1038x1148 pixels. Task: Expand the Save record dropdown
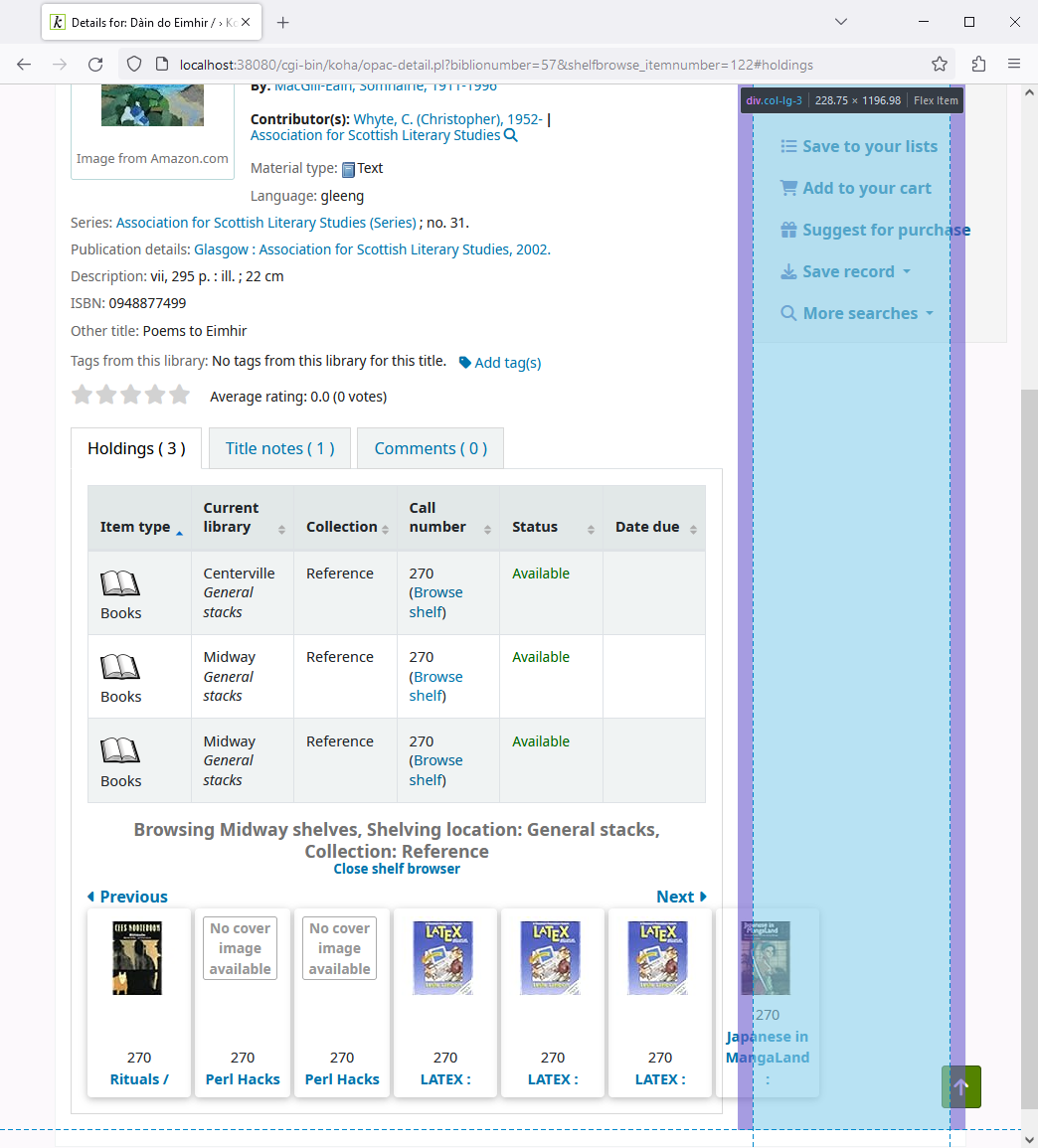pyautogui.click(x=847, y=271)
